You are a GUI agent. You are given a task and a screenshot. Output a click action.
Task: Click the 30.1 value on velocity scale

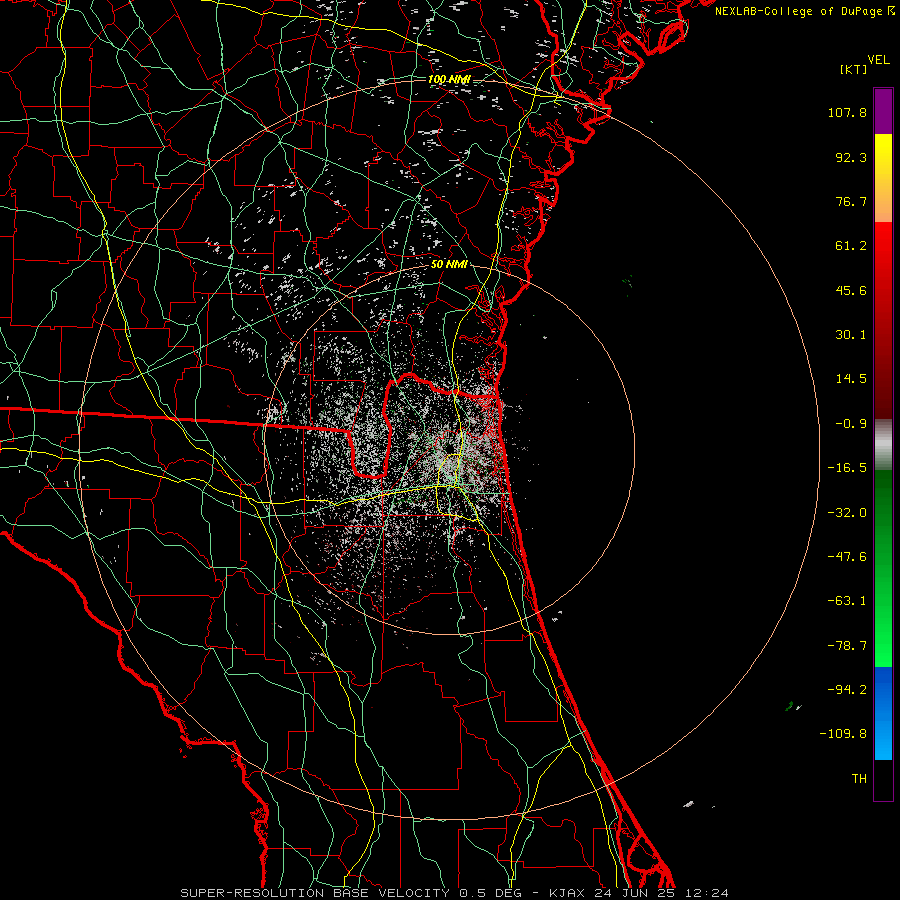(x=851, y=335)
